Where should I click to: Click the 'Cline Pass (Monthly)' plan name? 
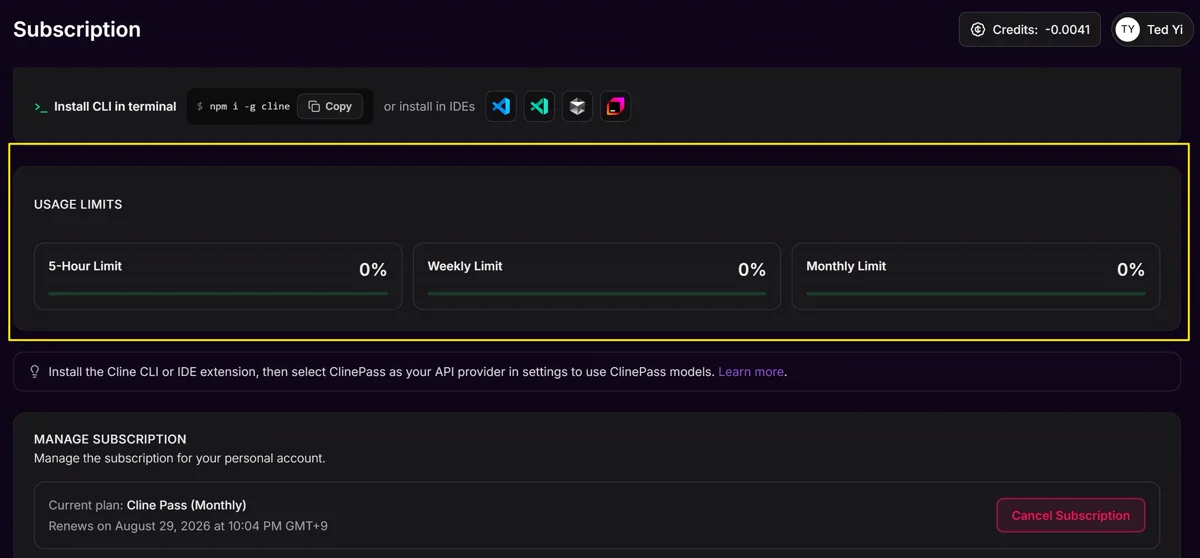tap(186, 505)
